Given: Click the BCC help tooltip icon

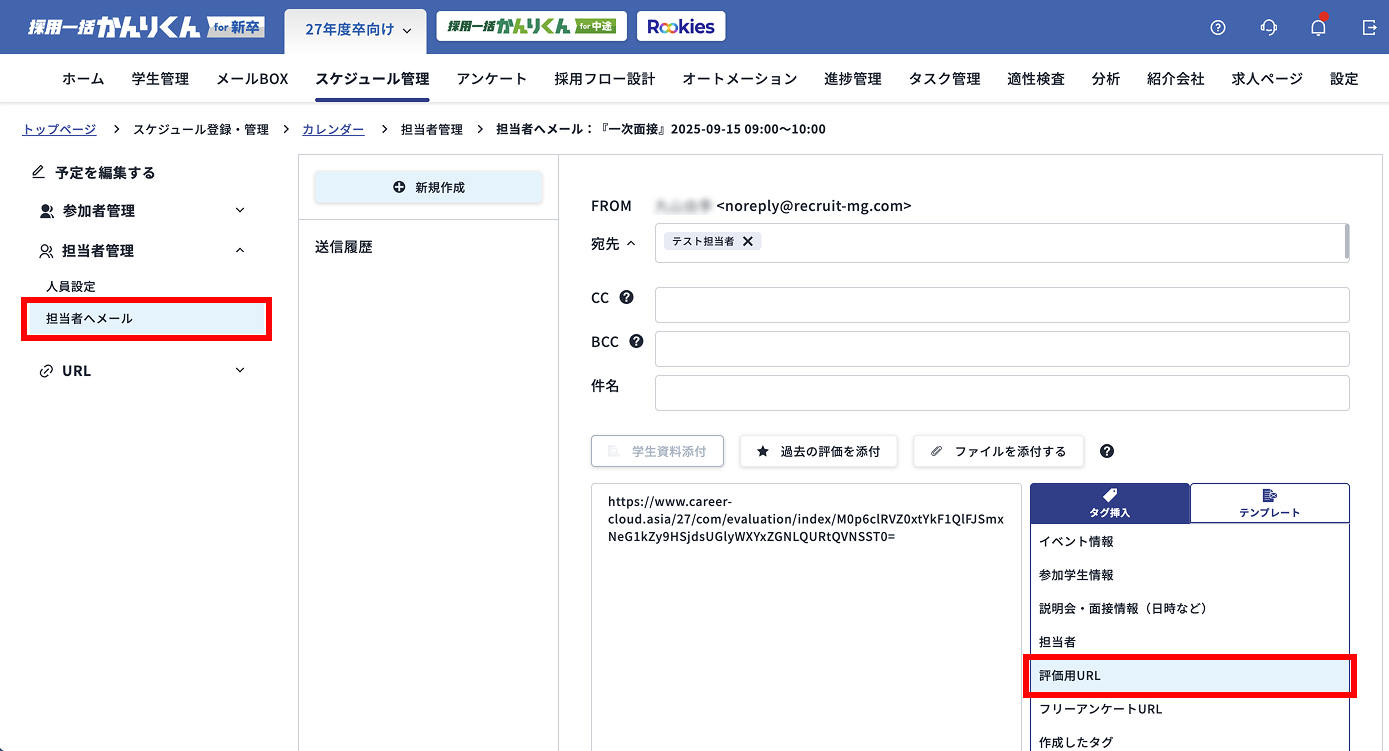Looking at the screenshot, I should click(x=635, y=341).
